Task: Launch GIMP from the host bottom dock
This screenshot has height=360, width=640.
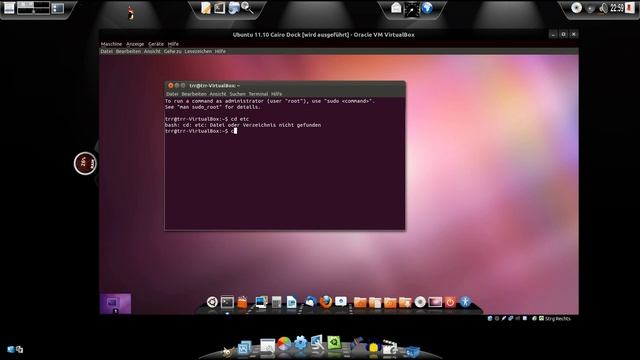Action: pyautogui.click(x=227, y=351)
